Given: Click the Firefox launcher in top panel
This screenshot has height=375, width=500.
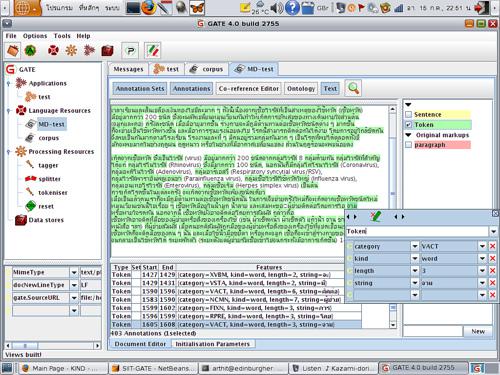Looking at the screenshot, I should (x=149, y=8).
